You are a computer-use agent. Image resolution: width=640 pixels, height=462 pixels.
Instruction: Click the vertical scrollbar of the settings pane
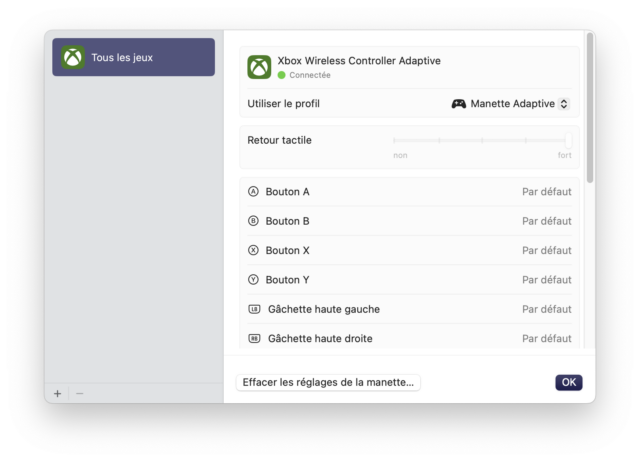pyautogui.click(x=590, y=108)
